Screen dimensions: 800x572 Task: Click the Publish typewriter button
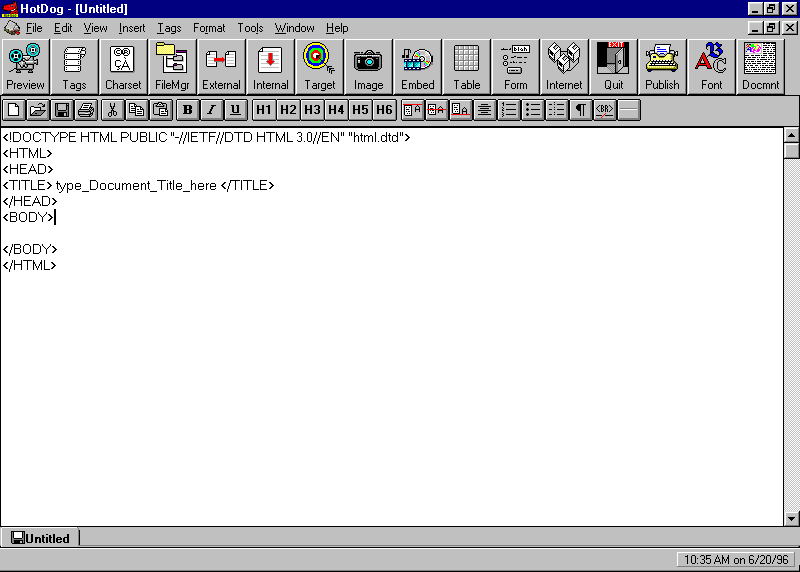[662, 67]
